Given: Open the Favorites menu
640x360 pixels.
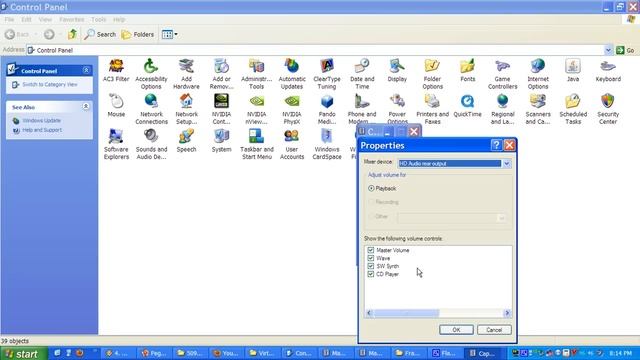Looking at the screenshot, I should 71,20.
